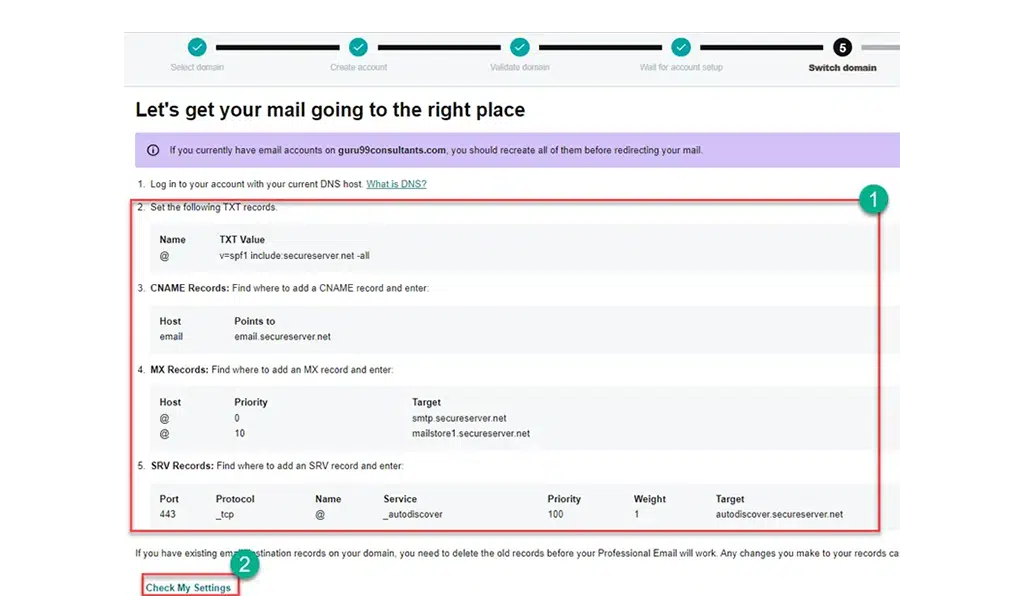Click the Create account checkmark icon

[x=358, y=47]
